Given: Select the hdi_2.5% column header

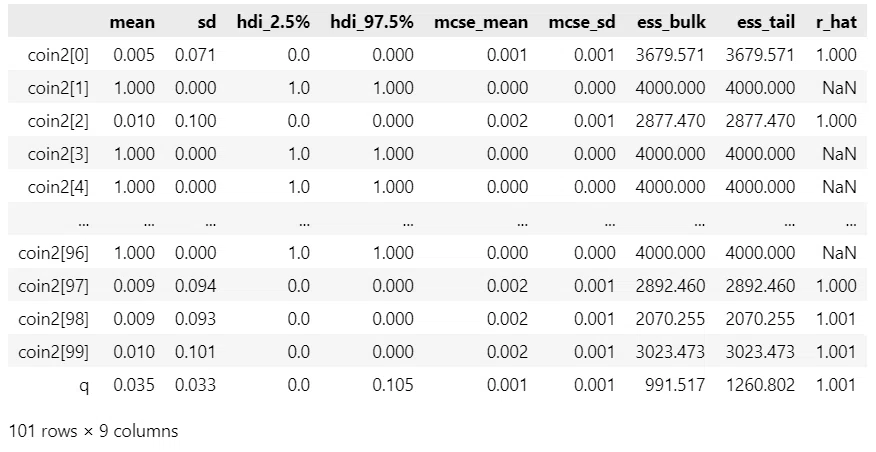Looking at the screenshot, I should 273,23.
